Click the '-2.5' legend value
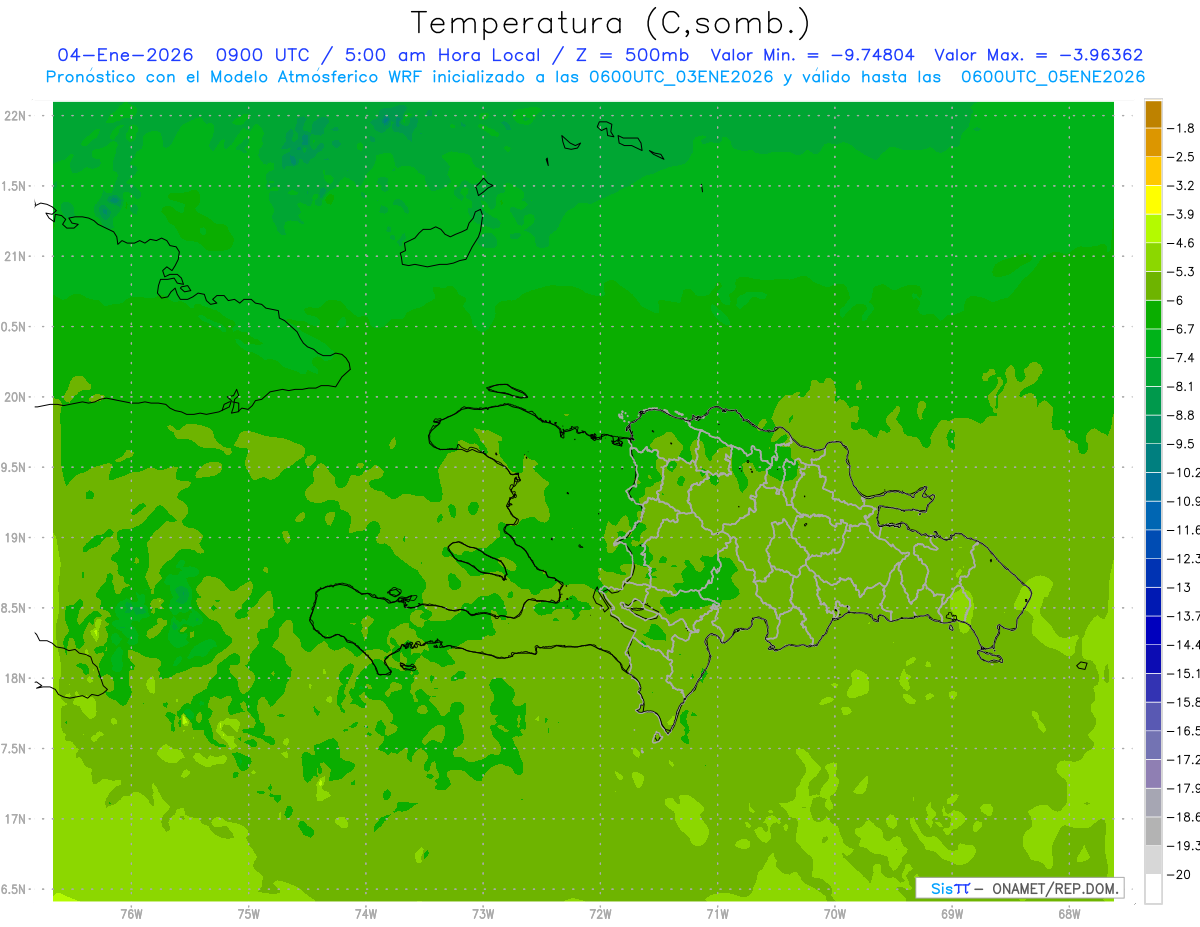Screen dimensions: 1200x927 1181,157
